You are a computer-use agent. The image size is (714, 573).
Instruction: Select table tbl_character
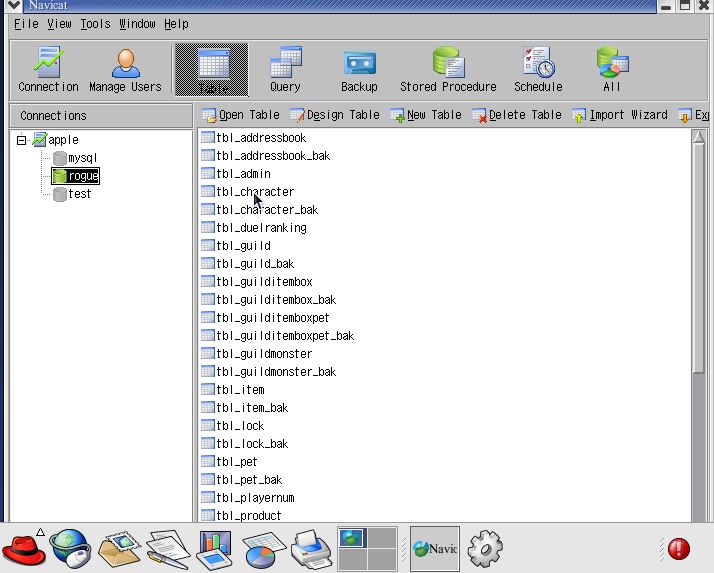point(248,192)
